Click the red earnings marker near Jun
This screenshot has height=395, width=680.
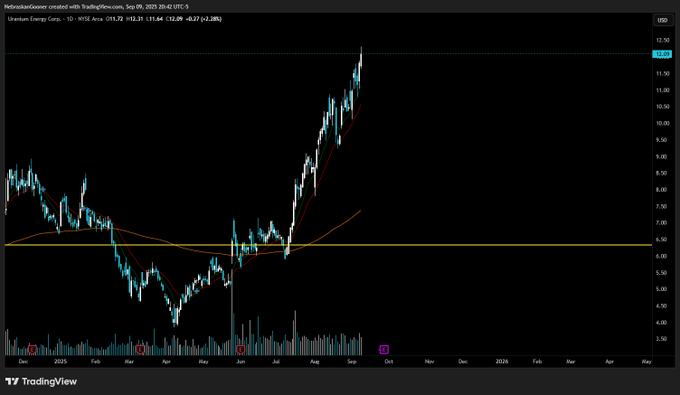click(241, 349)
